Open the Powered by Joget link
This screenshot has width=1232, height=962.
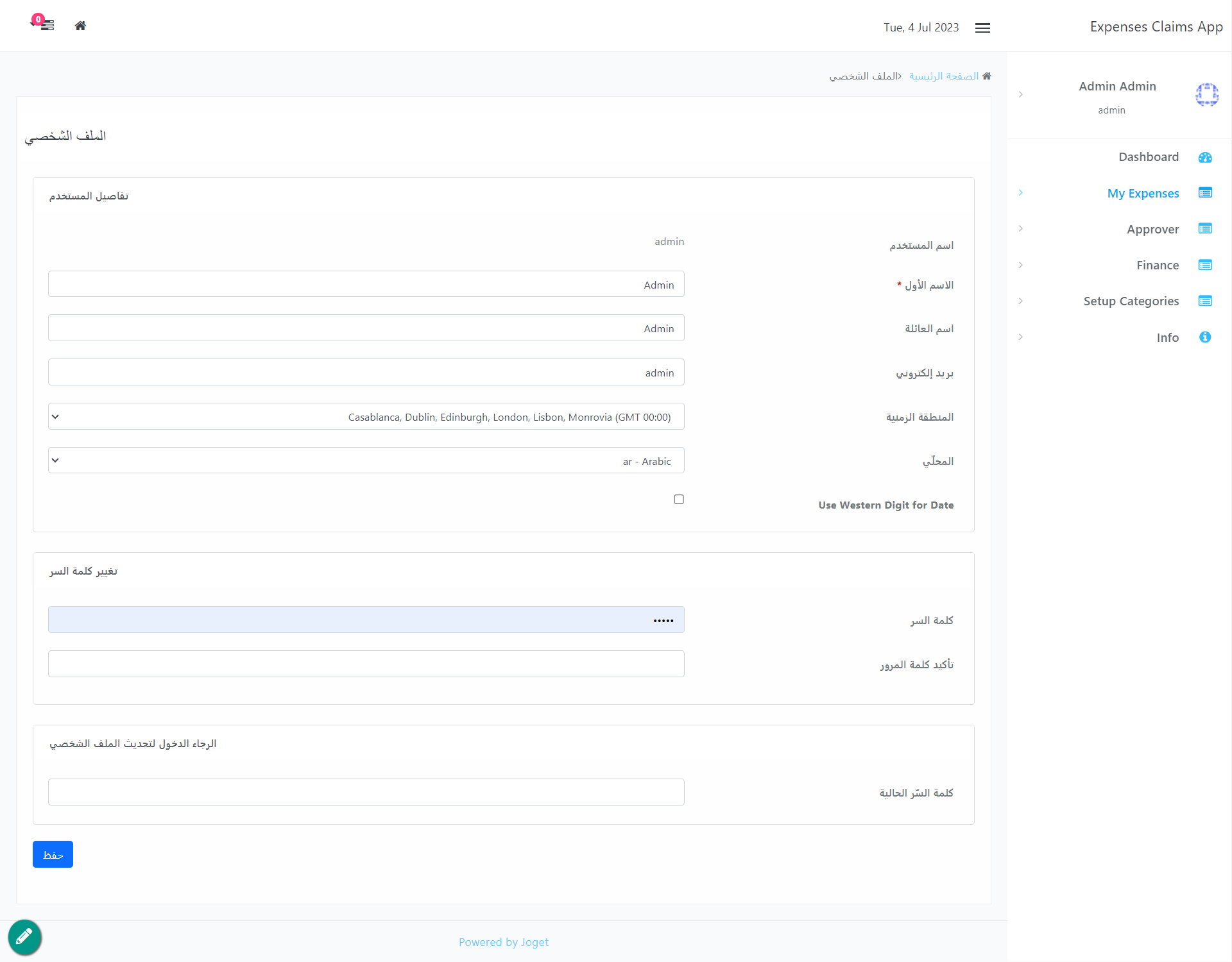pos(504,942)
